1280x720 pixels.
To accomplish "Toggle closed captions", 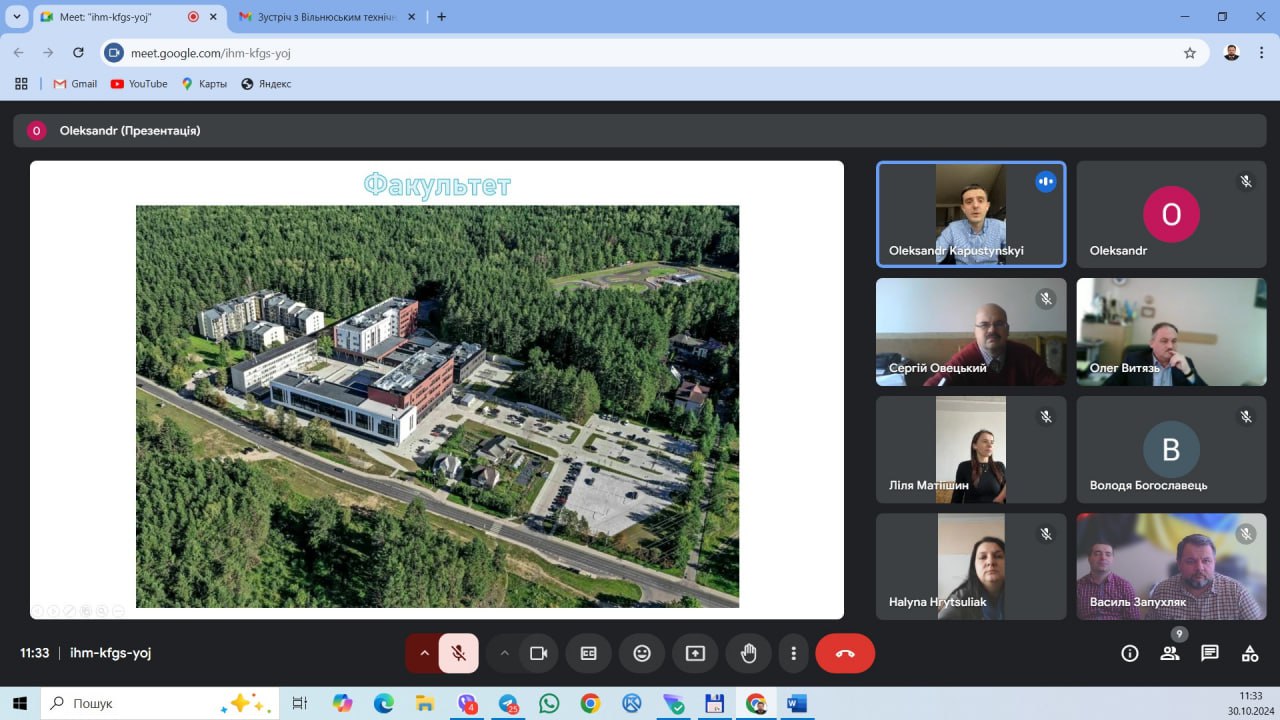I will (x=589, y=653).
